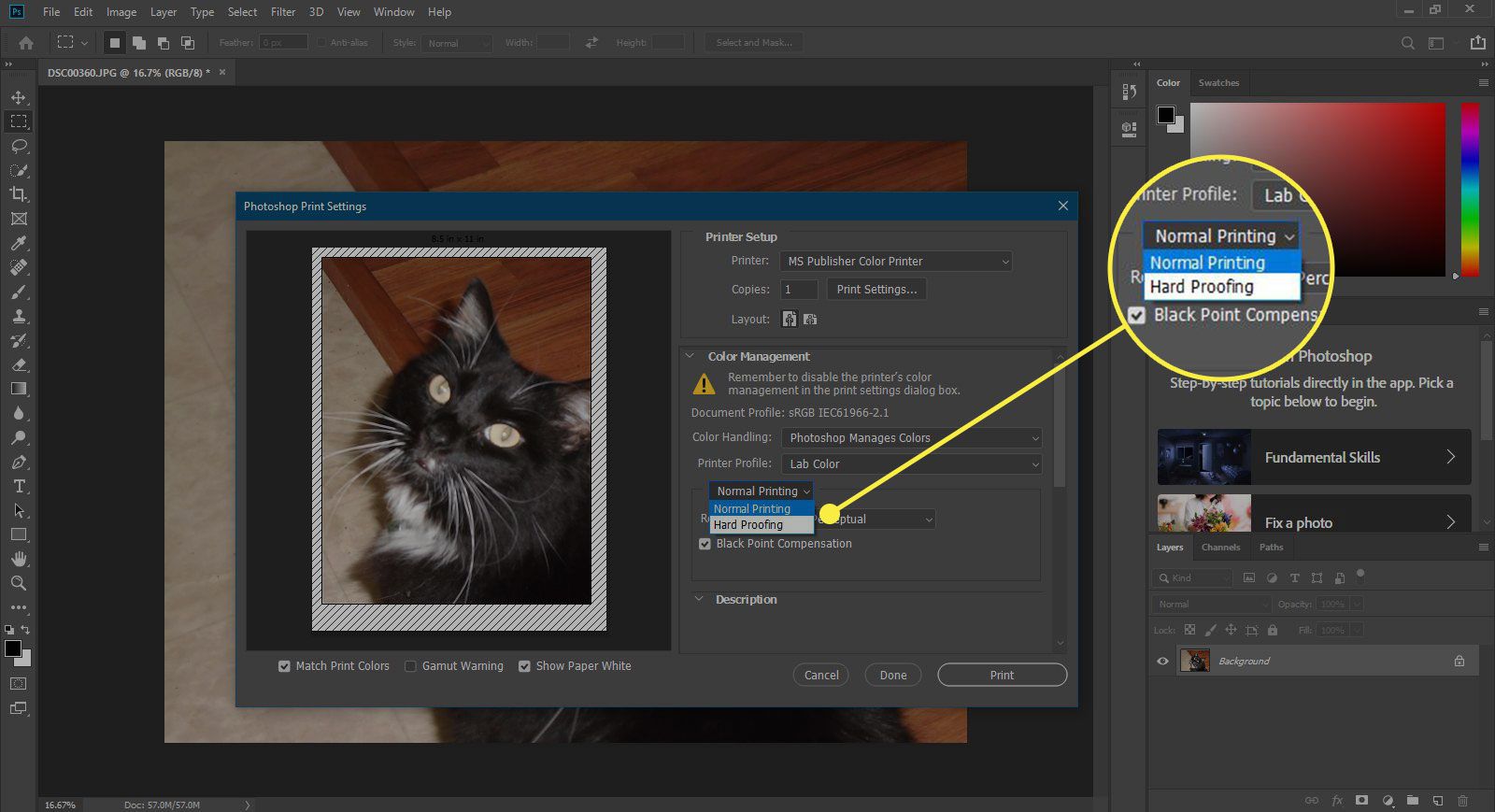Select the Frame tool

click(18, 219)
